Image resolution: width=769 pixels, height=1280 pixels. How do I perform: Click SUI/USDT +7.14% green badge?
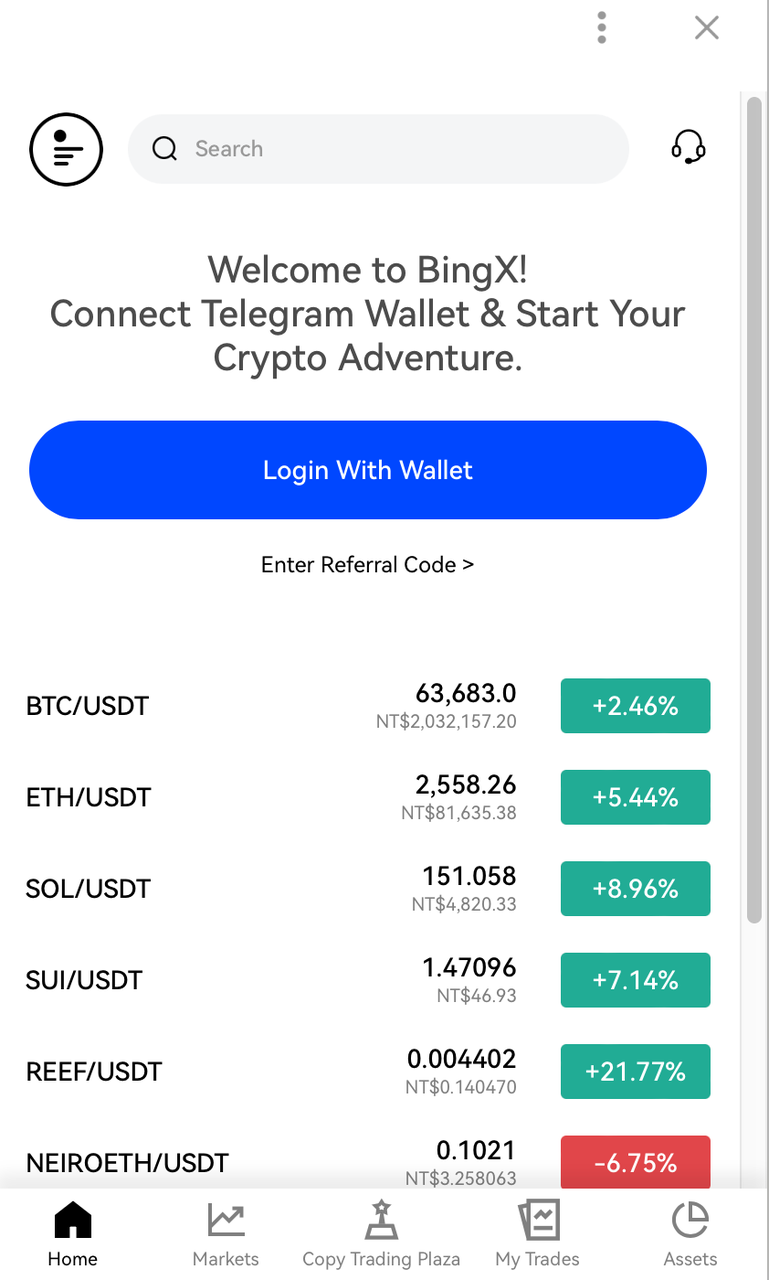point(635,980)
